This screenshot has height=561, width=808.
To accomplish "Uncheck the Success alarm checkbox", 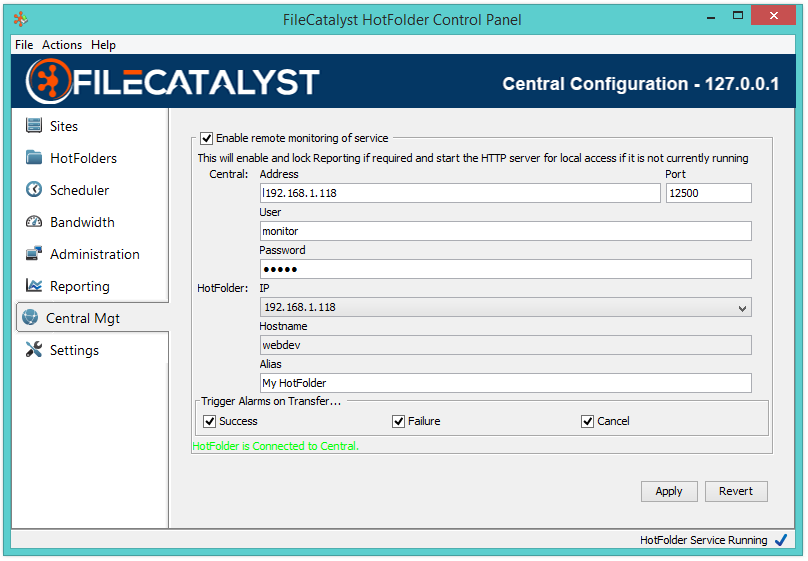I will pyautogui.click(x=210, y=421).
